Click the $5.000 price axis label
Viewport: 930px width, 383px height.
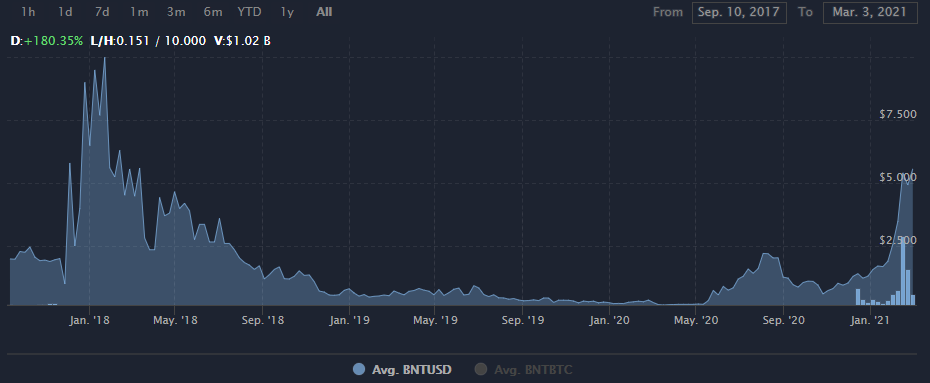pyautogui.click(x=898, y=177)
